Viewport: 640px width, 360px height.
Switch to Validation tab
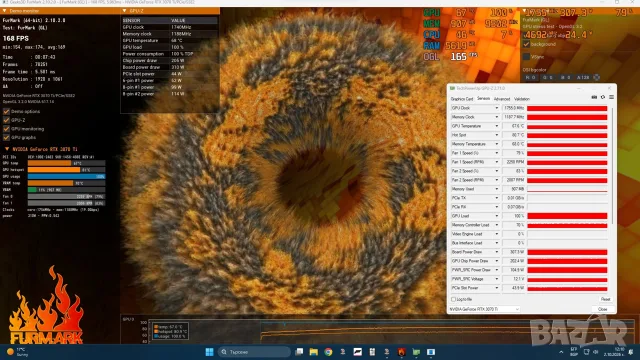522,99
